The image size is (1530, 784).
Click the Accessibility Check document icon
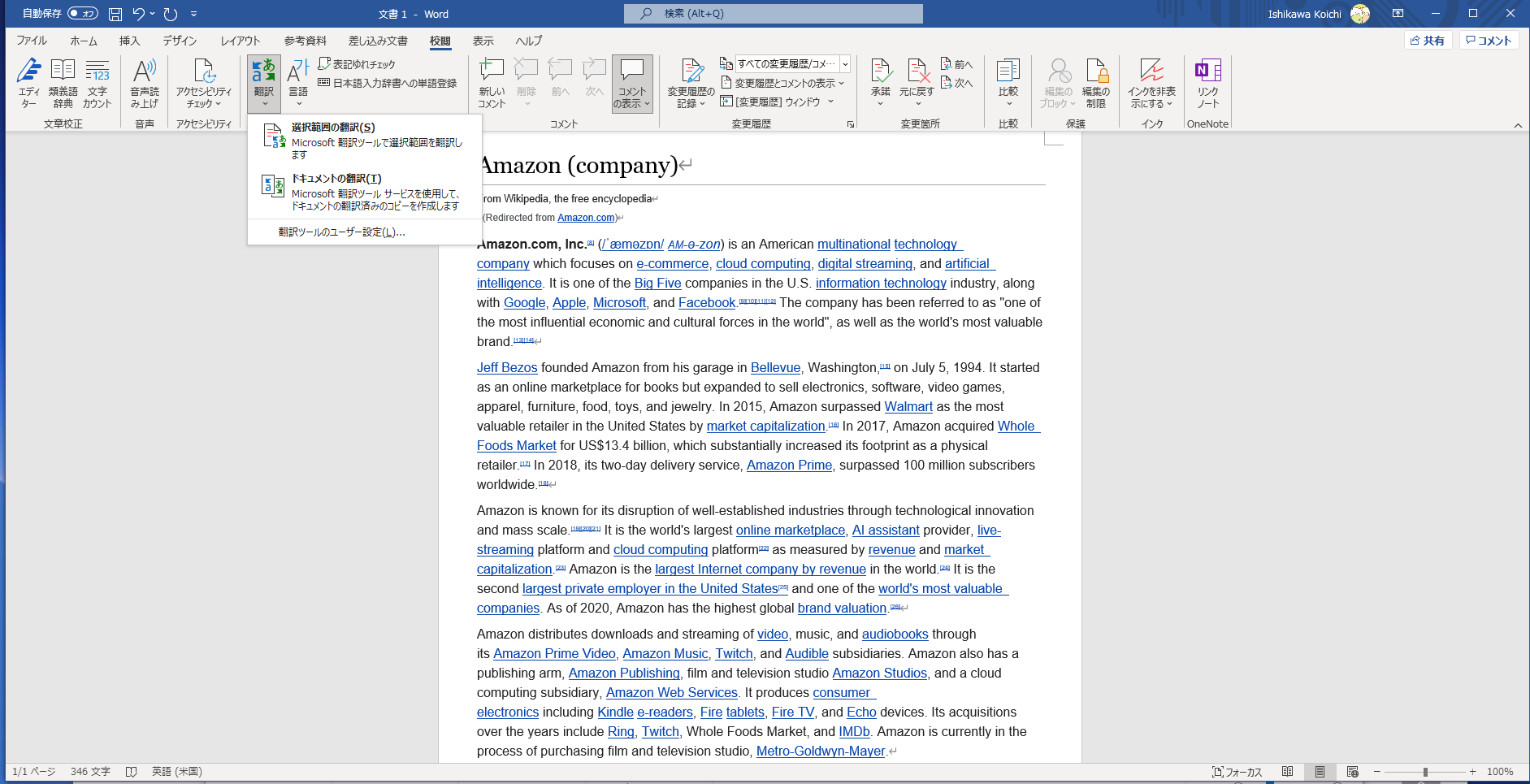pyautogui.click(x=204, y=71)
